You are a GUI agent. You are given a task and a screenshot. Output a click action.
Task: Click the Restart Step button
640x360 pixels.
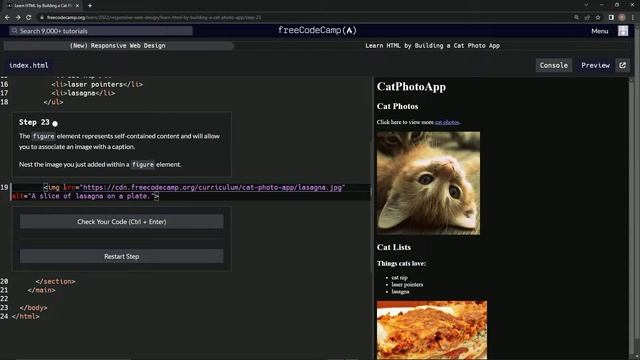(x=122, y=256)
